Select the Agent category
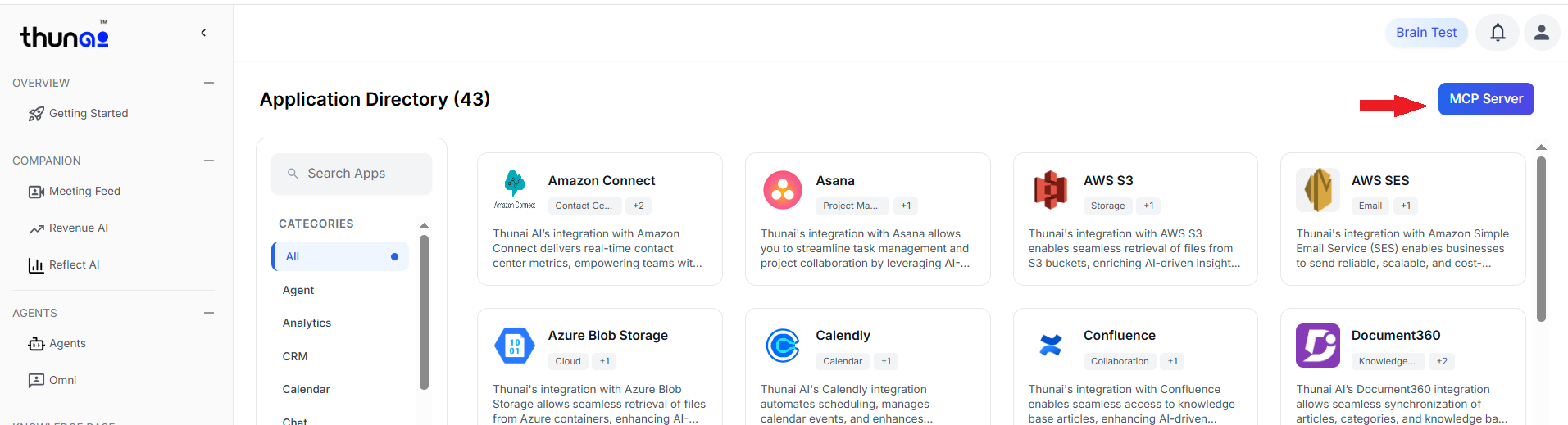 (298, 290)
